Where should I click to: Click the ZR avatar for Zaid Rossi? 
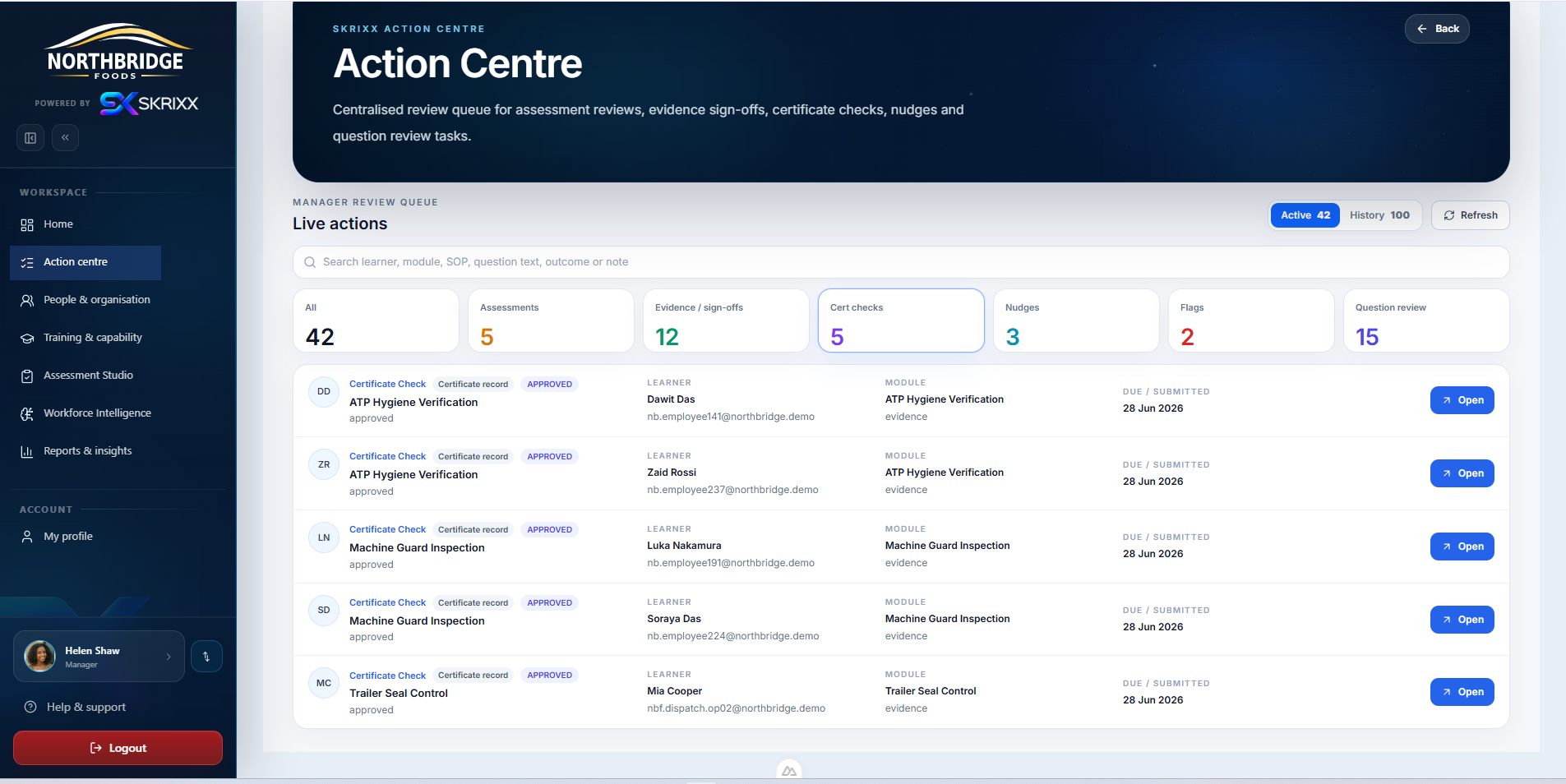(324, 465)
